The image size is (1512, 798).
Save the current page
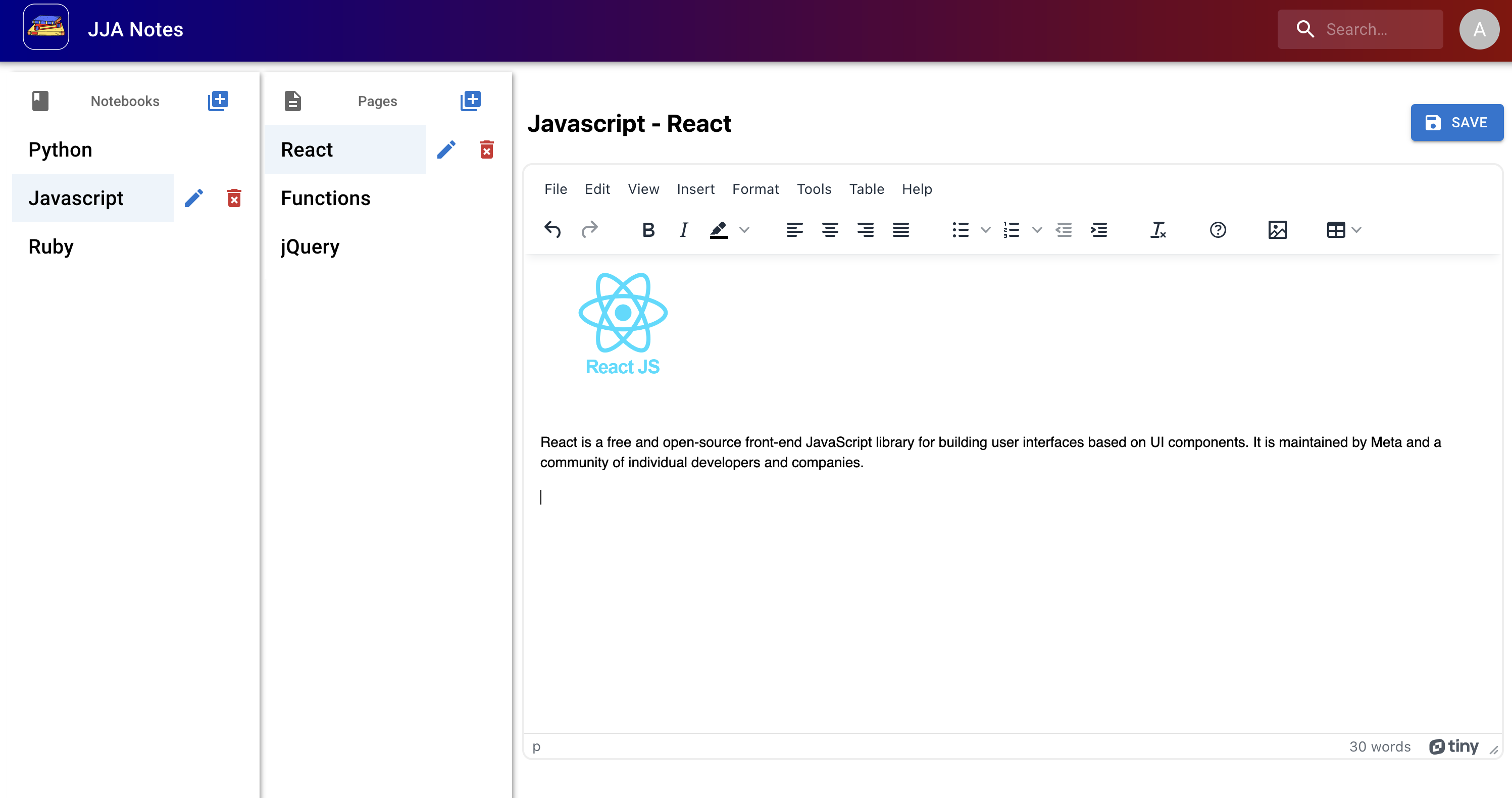[1457, 122]
